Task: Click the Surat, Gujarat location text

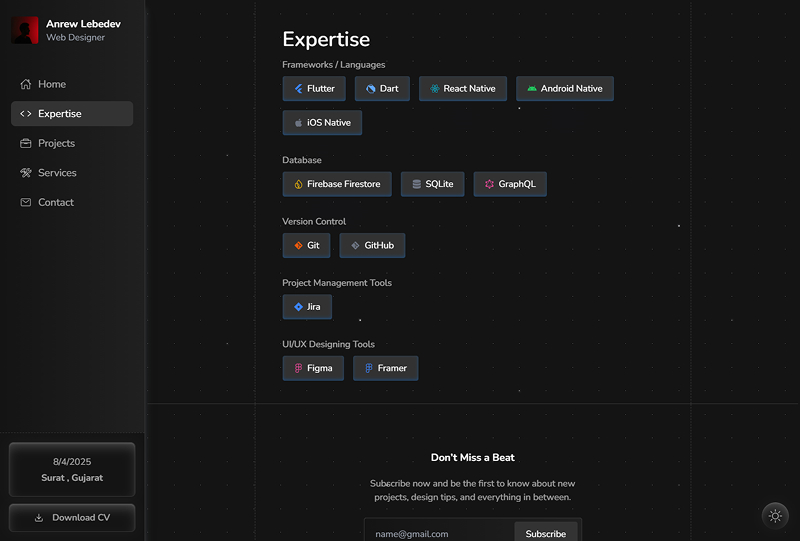Action: click(72, 478)
